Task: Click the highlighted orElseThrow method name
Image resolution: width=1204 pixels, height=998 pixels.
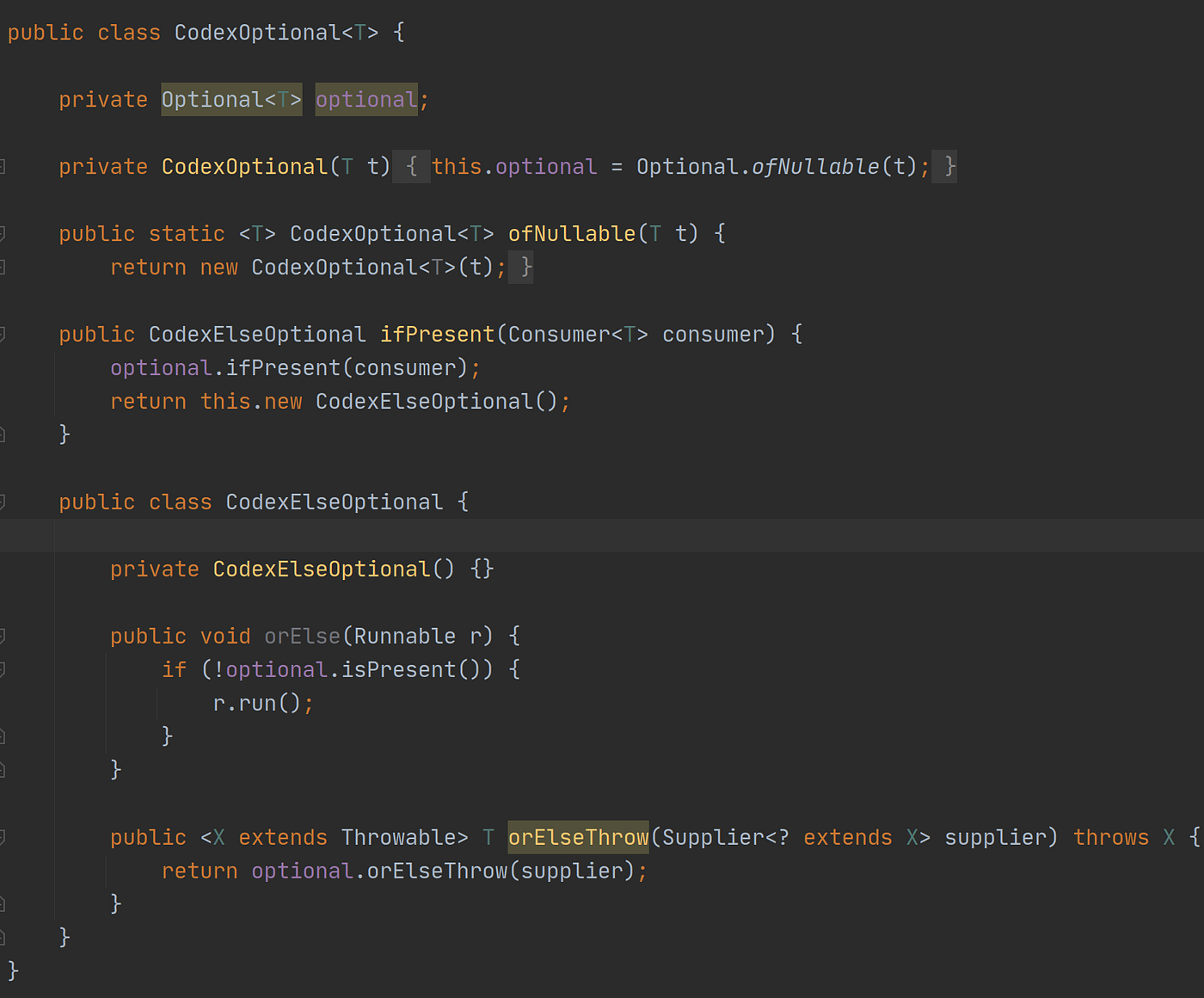Action: tap(577, 836)
